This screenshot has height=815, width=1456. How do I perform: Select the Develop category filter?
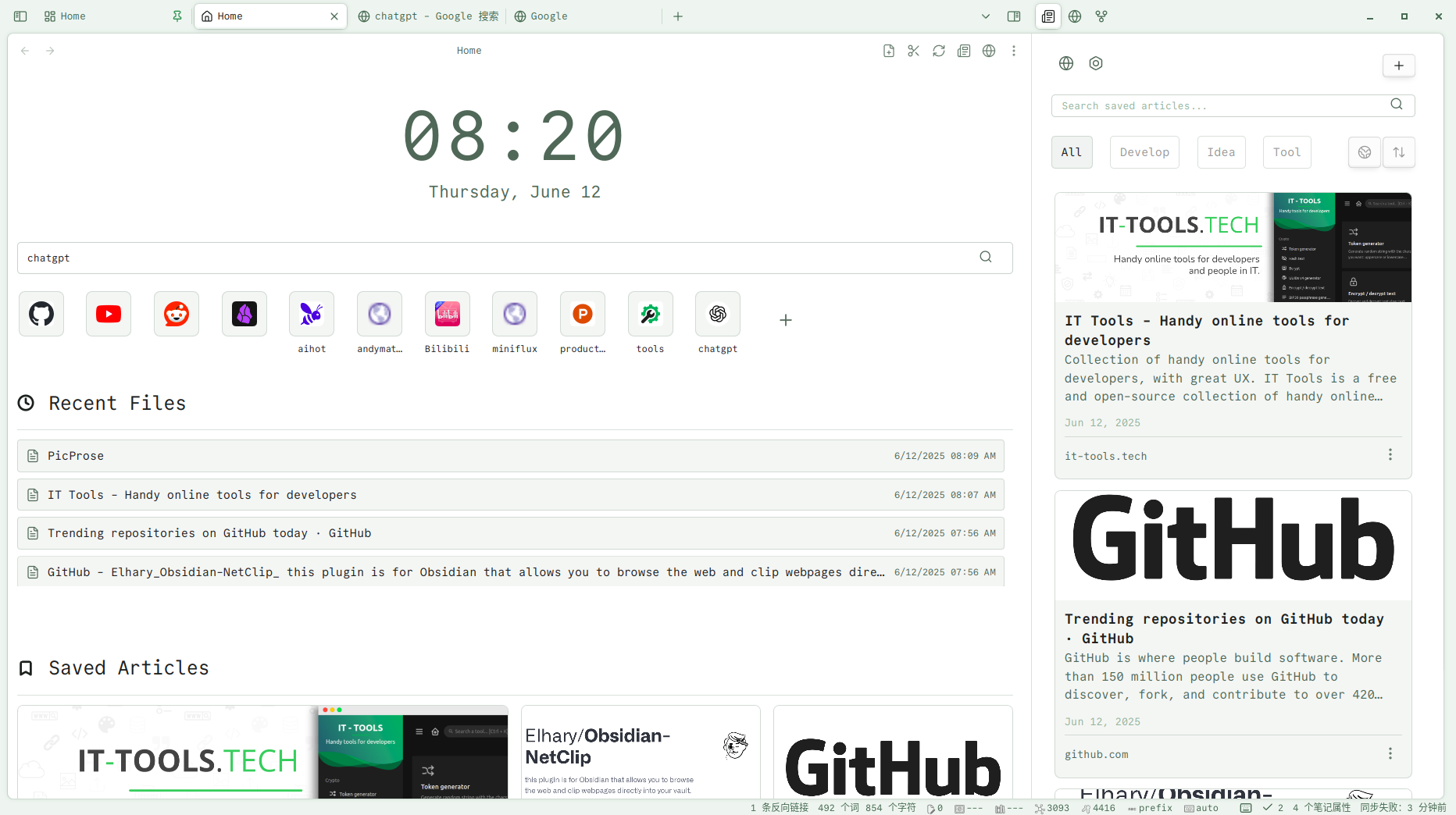point(1144,152)
